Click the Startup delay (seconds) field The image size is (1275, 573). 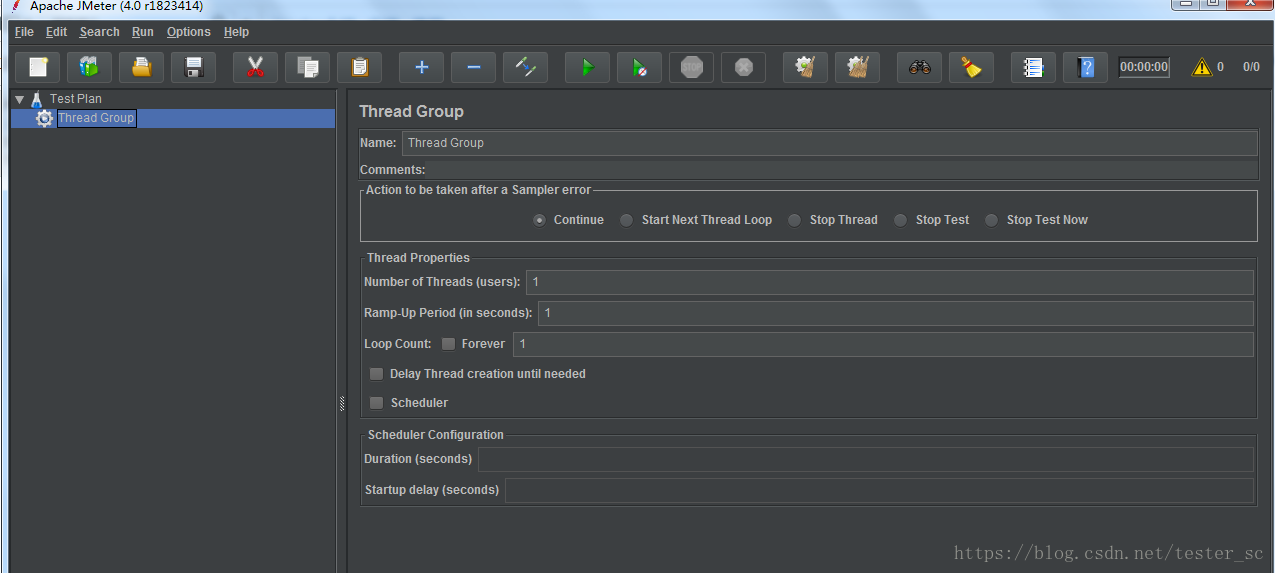point(879,490)
